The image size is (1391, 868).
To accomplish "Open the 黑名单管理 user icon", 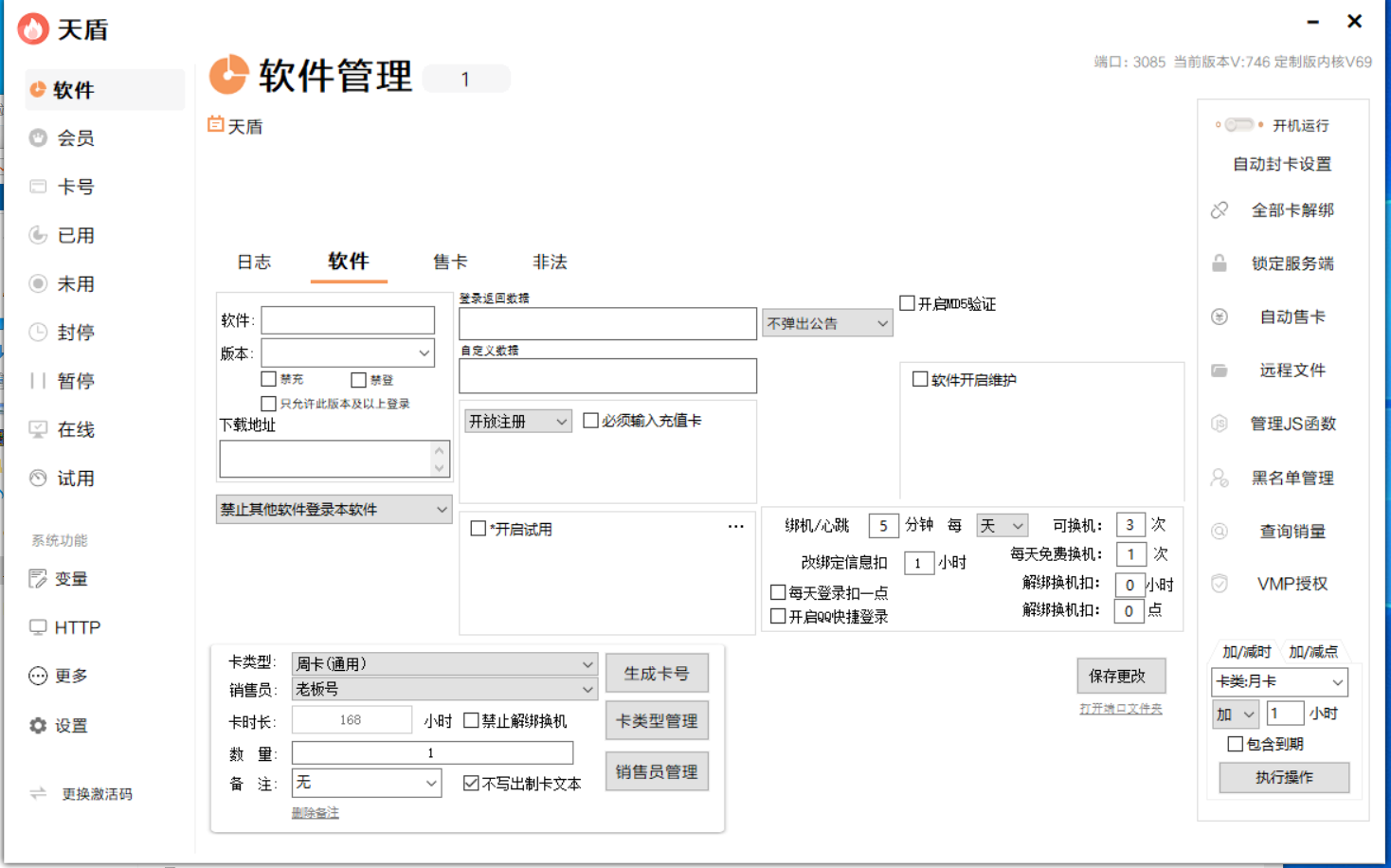I will (x=1219, y=478).
